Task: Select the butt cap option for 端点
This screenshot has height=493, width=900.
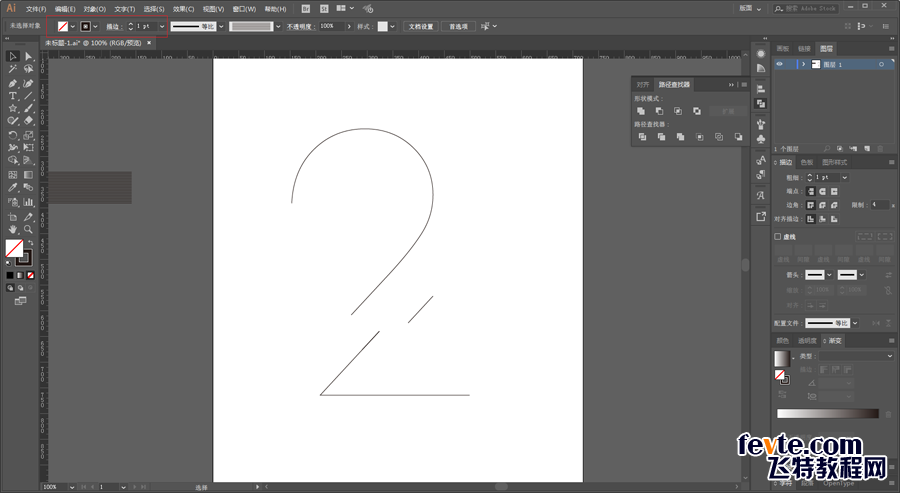Action: 810,191
